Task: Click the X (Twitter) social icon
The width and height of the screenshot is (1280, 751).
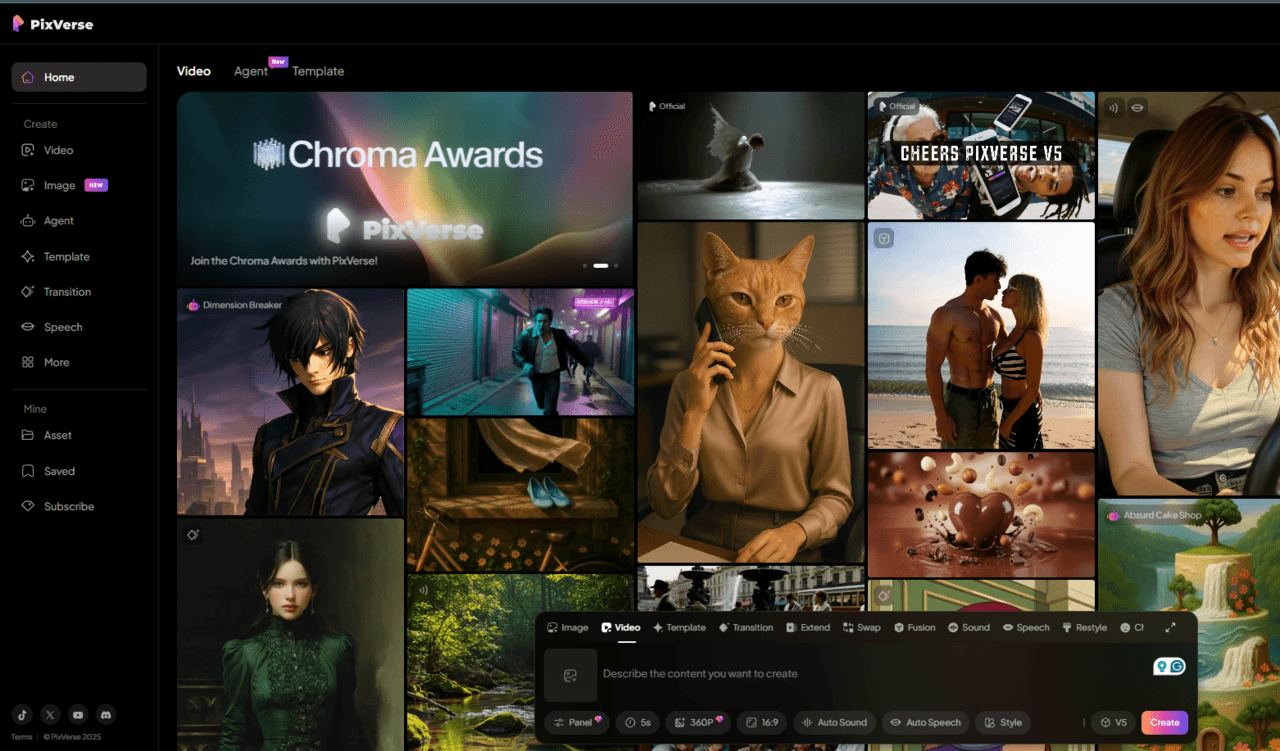Action: tap(50, 714)
